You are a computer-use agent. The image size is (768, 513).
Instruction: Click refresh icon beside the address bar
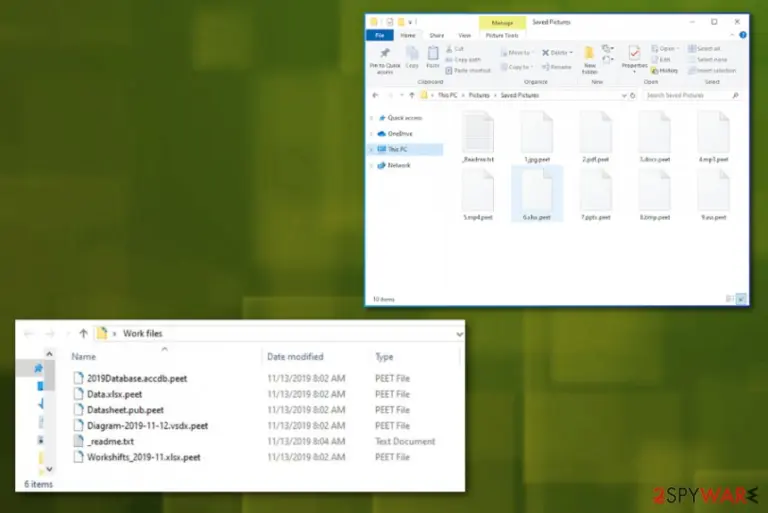pos(633,96)
